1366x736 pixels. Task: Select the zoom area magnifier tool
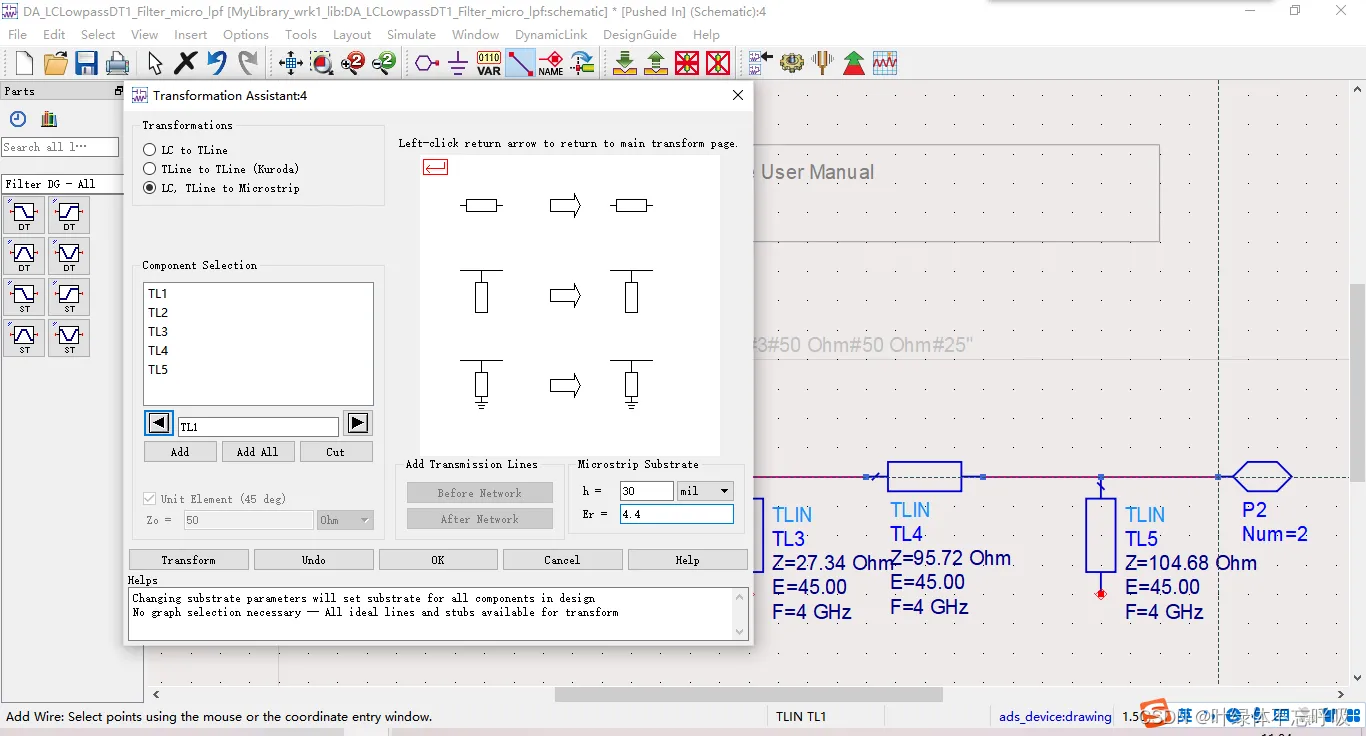pos(322,64)
